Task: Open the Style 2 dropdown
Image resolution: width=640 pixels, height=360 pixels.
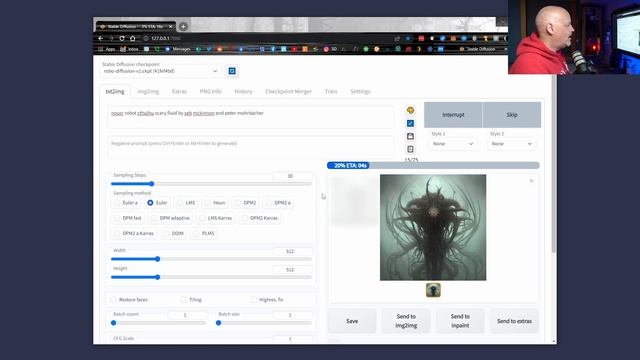Action: coord(511,144)
